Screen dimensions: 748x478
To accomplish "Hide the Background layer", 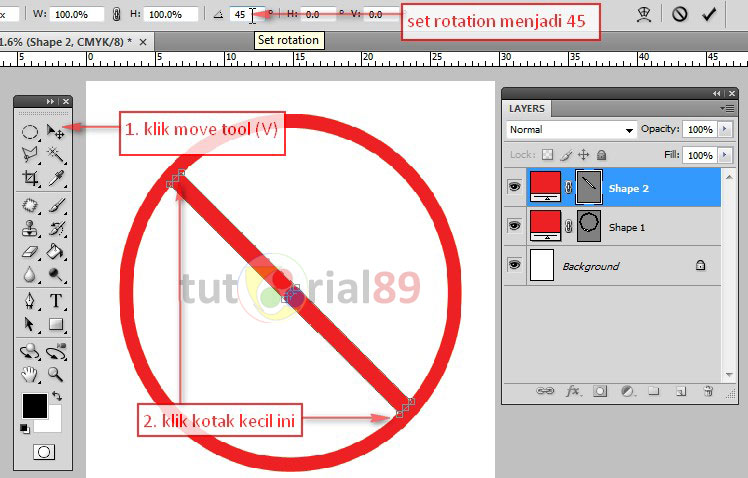I will [514, 265].
